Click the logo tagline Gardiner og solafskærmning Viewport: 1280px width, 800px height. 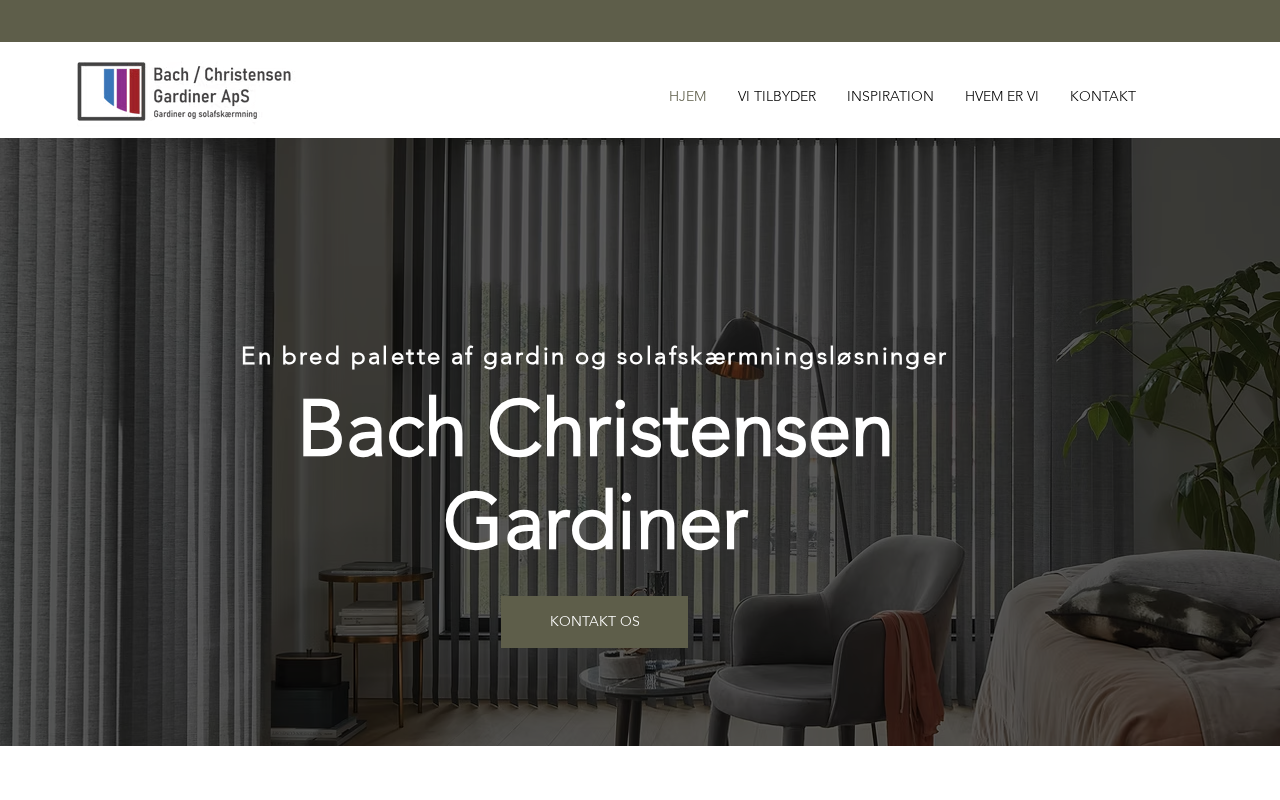coord(205,114)
